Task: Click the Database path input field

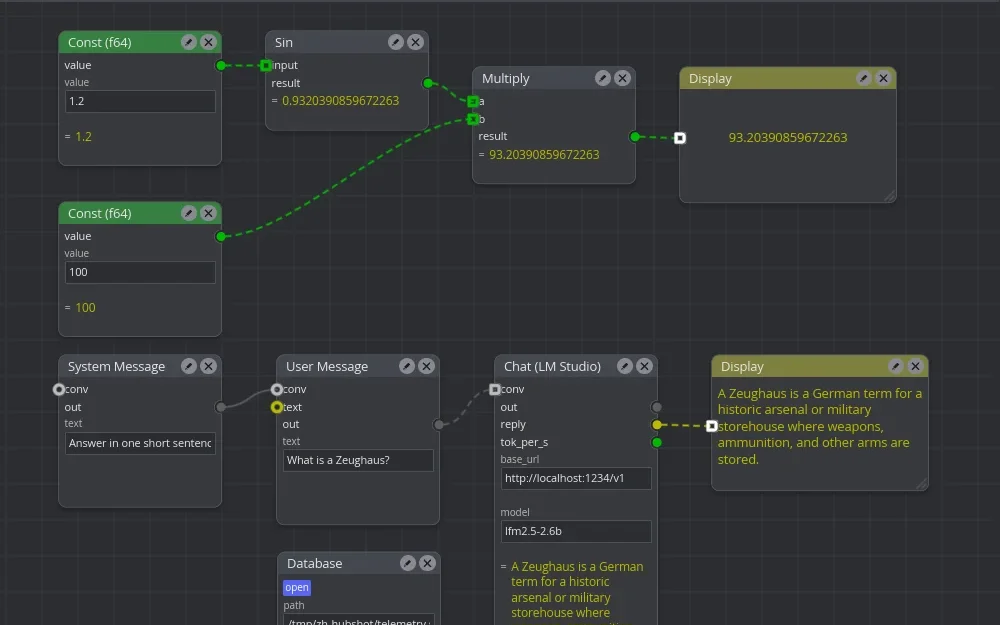Action: tap(358, 619)
